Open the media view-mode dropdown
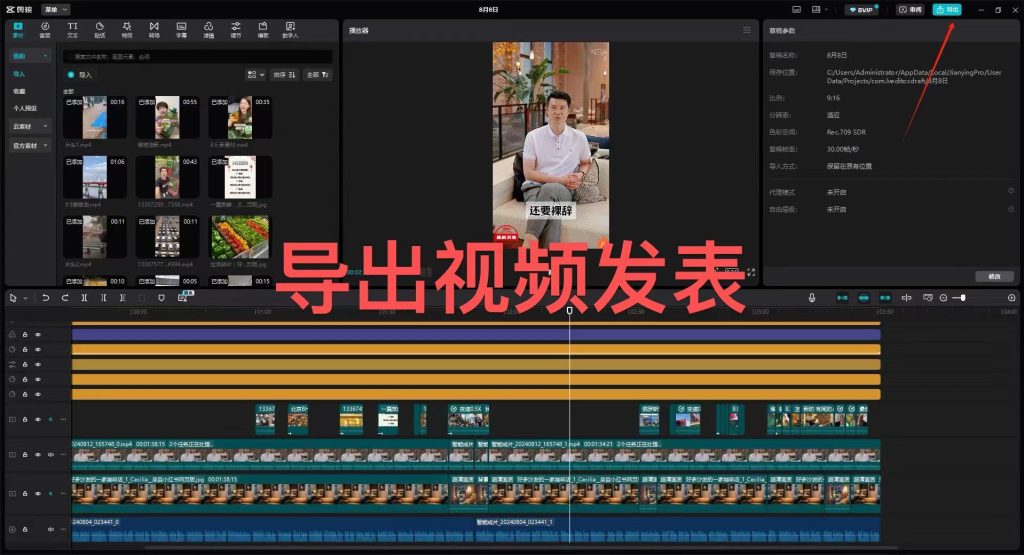This screenshot has width=1024, height=555. pyautogui.click(x=255, y=75)
